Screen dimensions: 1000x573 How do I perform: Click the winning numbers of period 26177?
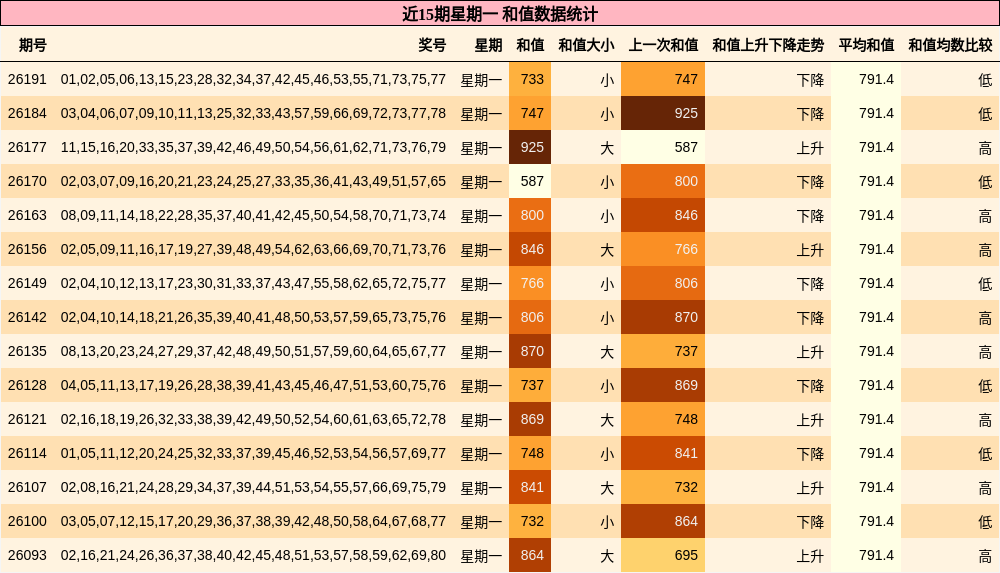click(x=253, y=147)
